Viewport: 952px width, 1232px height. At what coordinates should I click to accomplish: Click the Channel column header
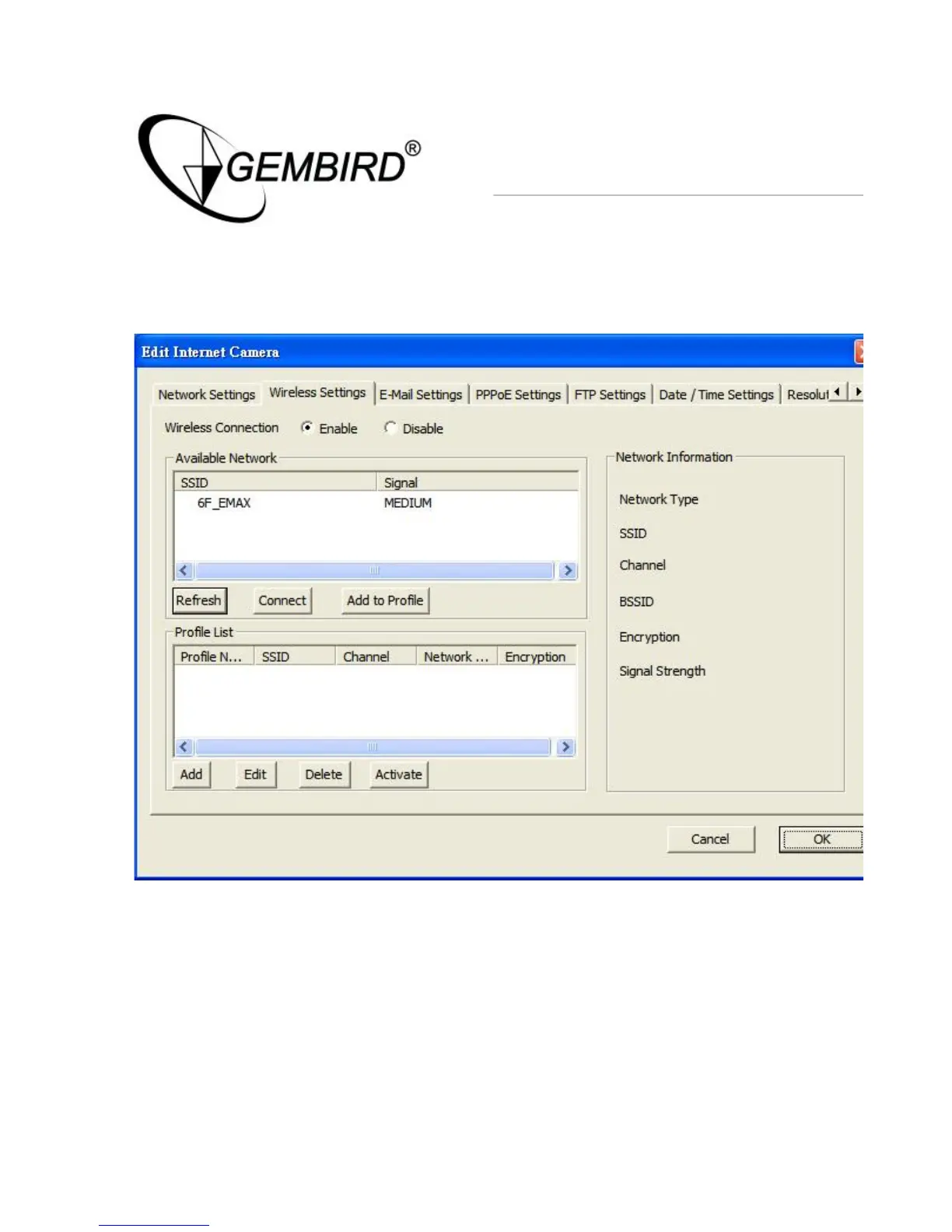click(x=376, y=656)
